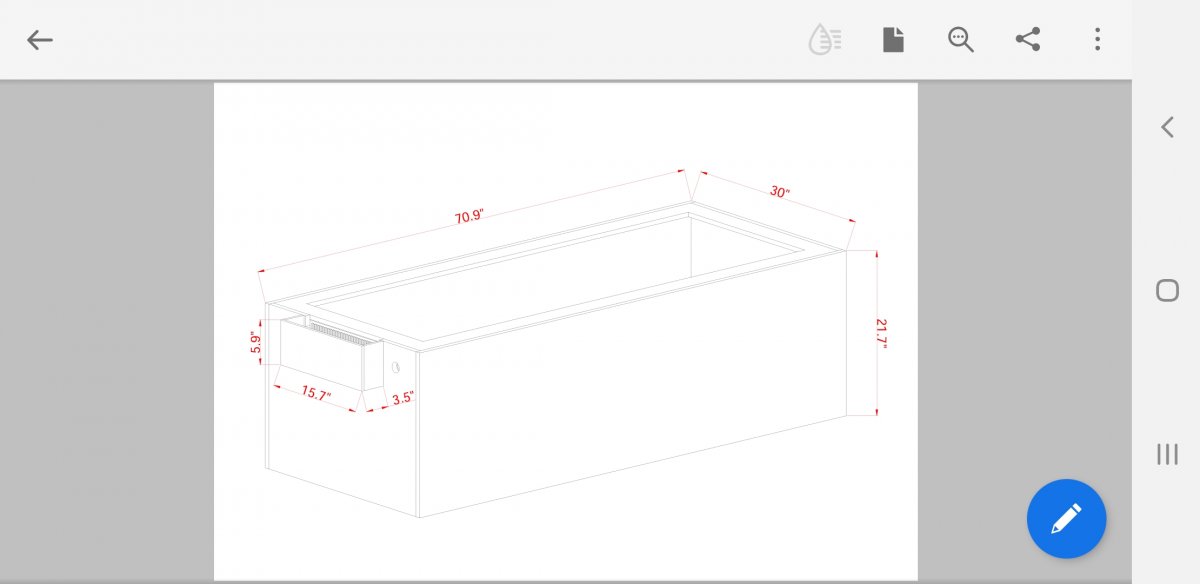
Task: Tap the grey margin left of the page
Action: coord(107,331)
